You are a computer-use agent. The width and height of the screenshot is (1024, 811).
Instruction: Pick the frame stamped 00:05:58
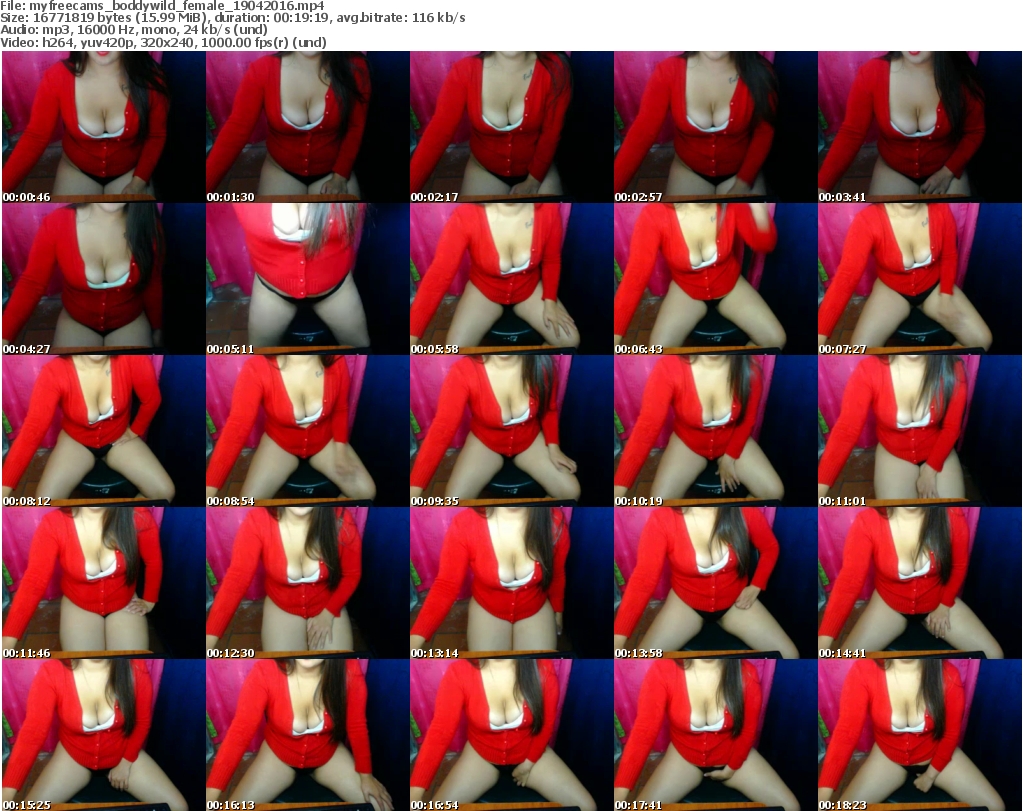tap(511, 279)
